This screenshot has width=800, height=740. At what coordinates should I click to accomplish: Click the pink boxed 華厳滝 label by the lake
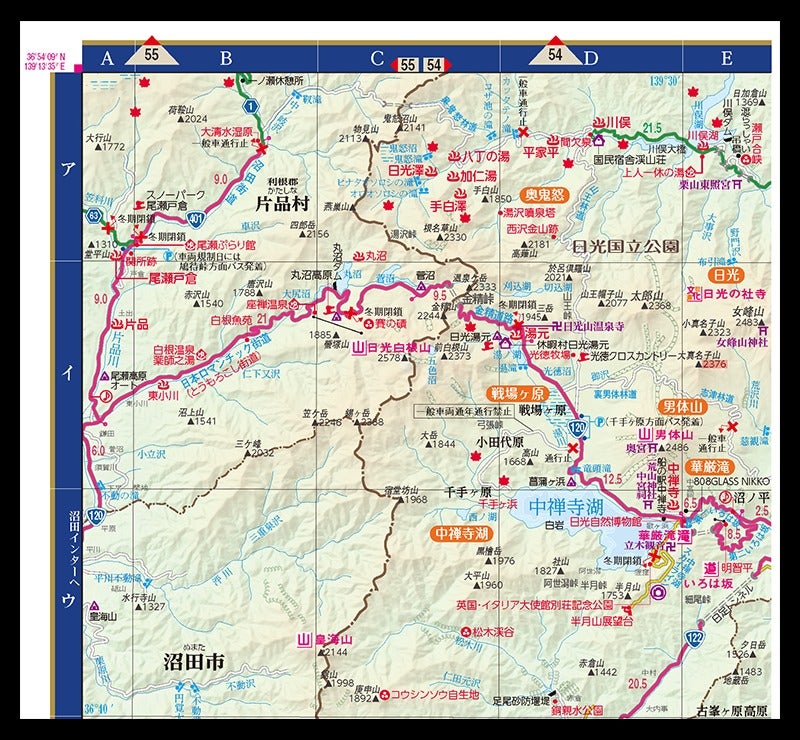[x=665, y=536]
